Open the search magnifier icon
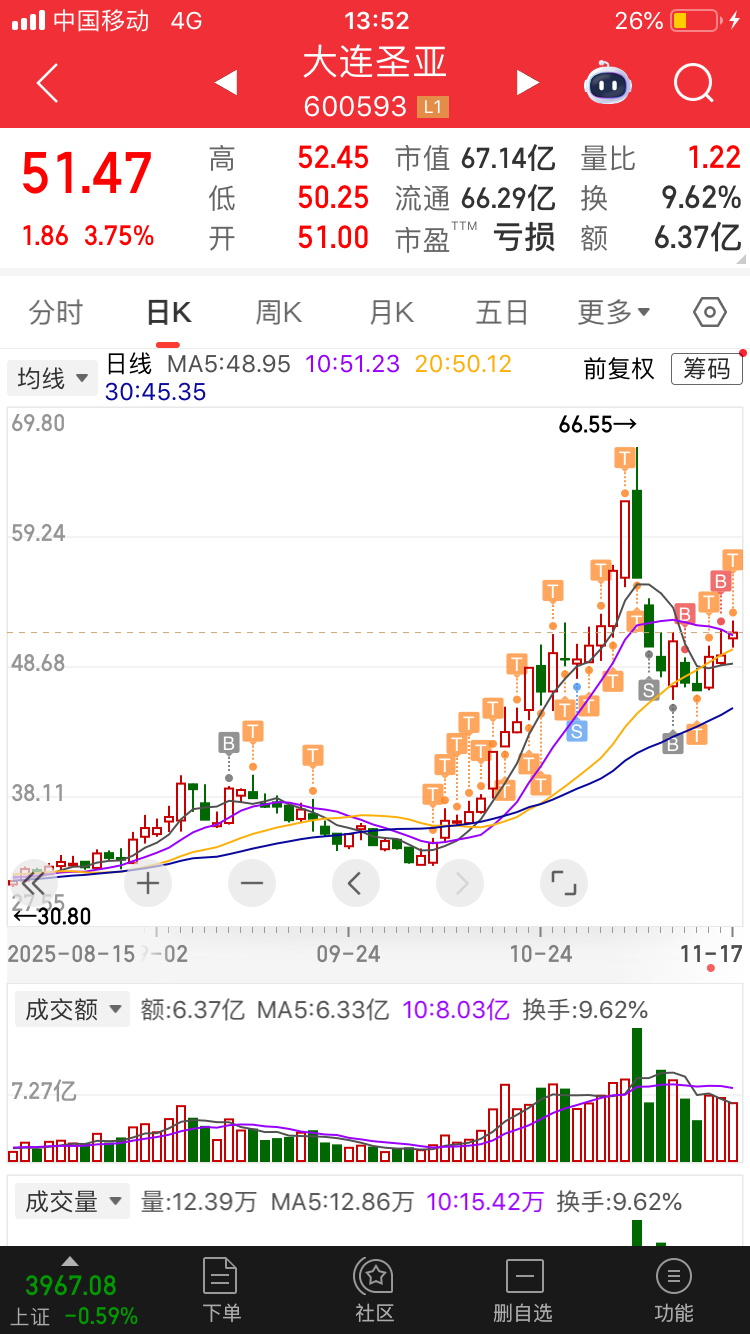The width and height of the screenshot is (750, 1334). [x=694, y=83]
